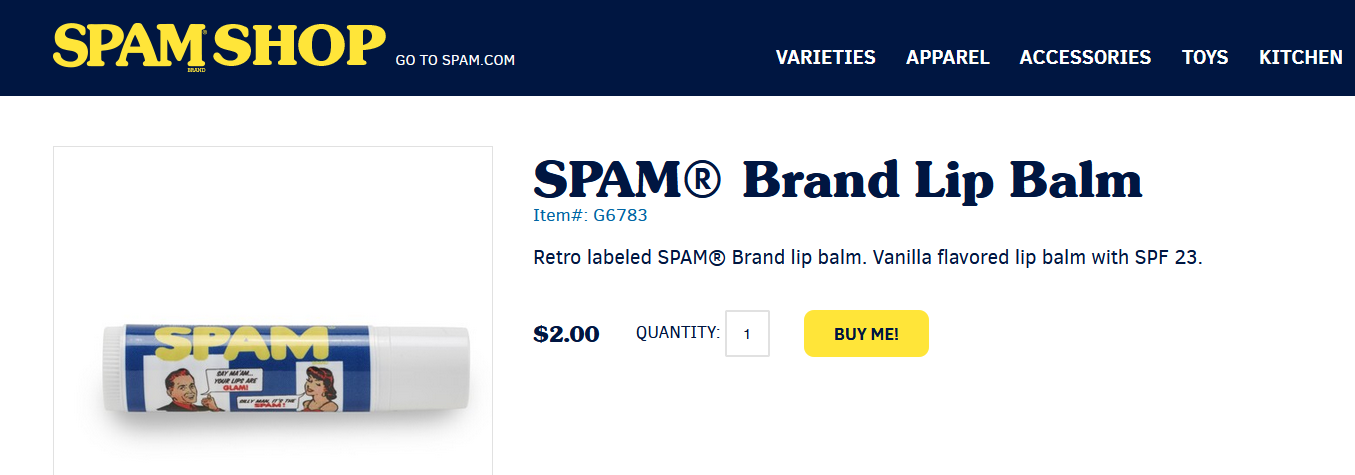1355x475 pixels.
Task: Click the SPAM® Brand Lip Balm title
Action: pos(838,180)
